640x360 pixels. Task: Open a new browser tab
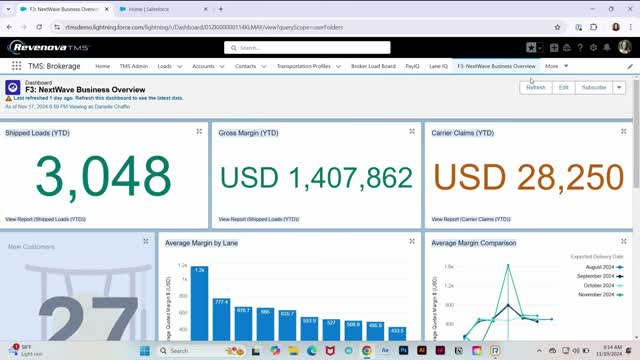(x=220, y=9)
